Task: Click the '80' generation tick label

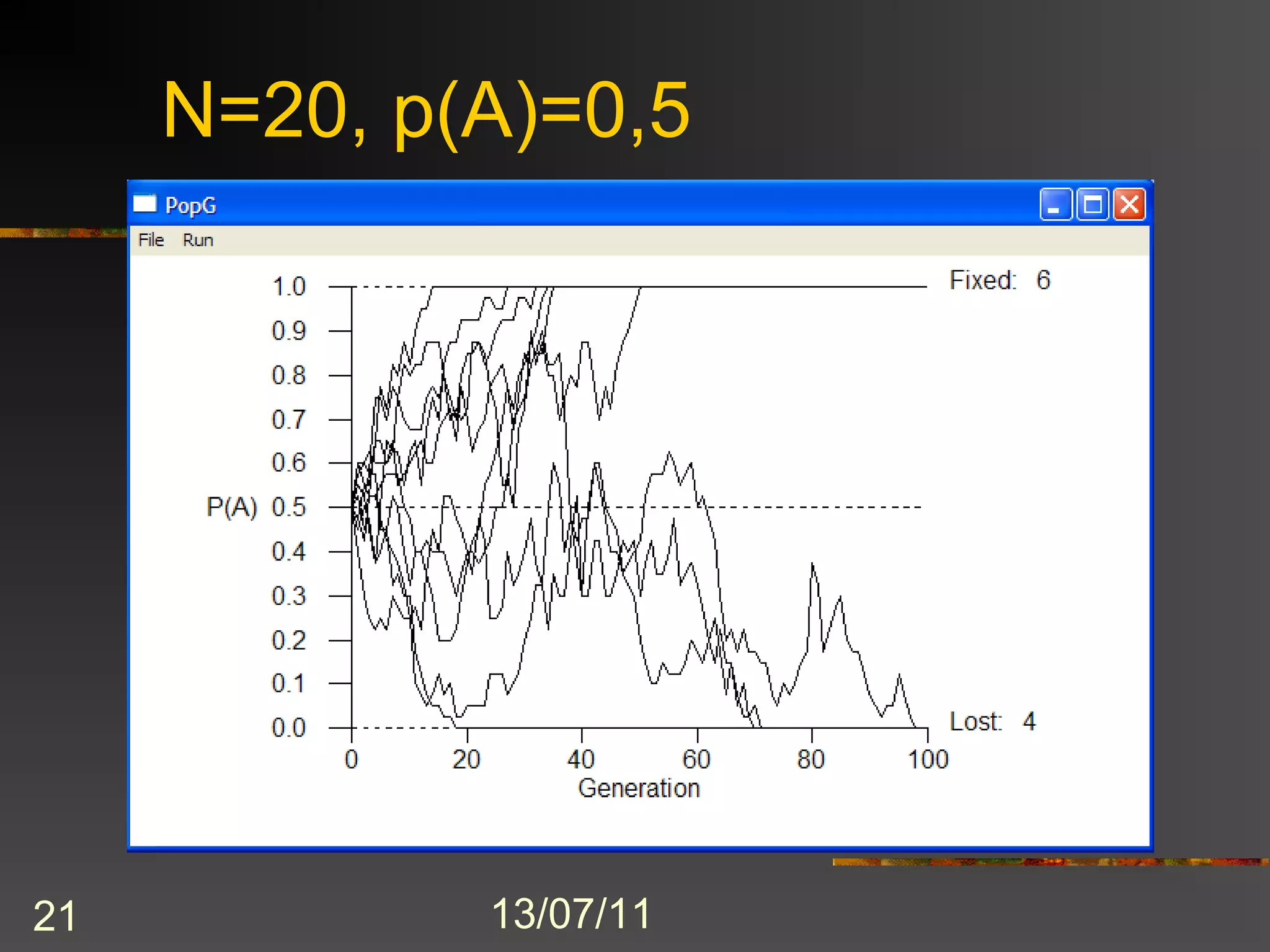Action: [x=811, y=759]
